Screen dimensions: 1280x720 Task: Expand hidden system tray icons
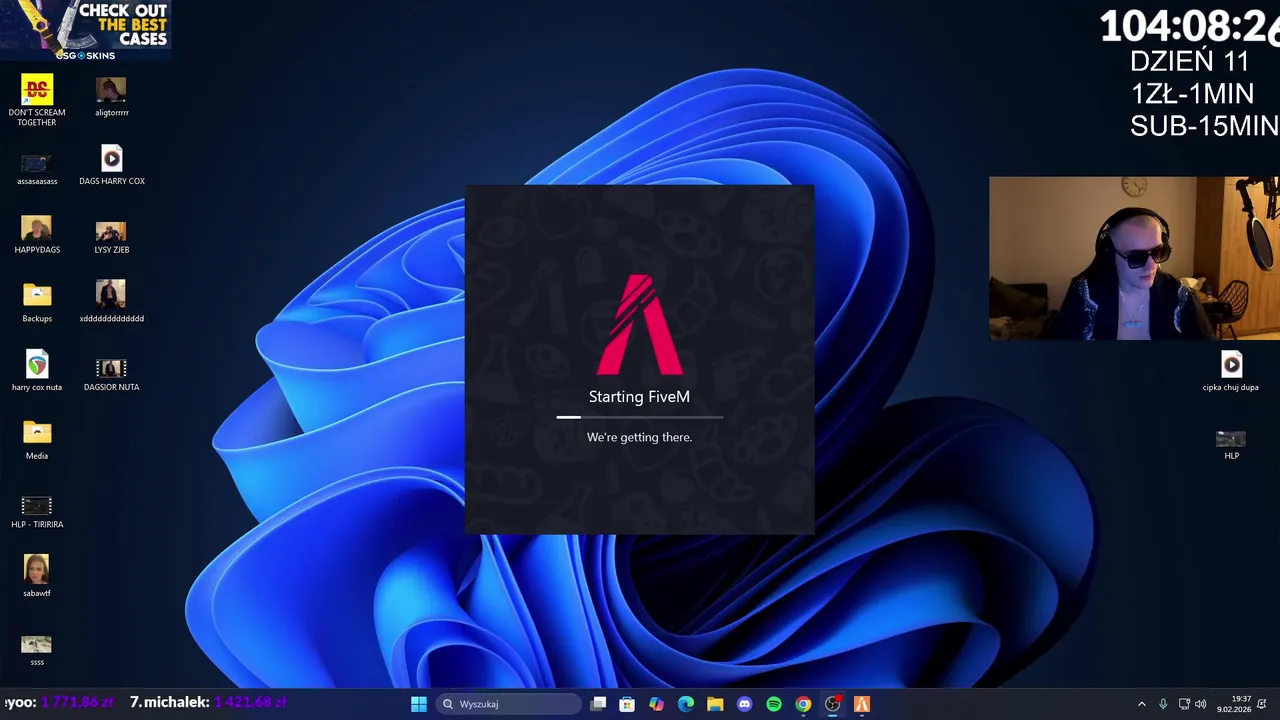pyautogui.click(x=1142, y=704)
